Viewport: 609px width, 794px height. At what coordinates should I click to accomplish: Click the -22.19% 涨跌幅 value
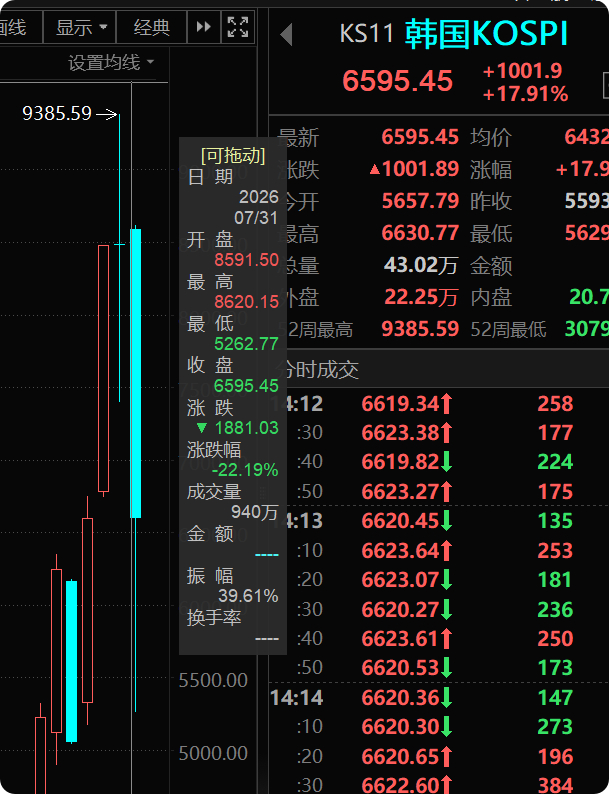(245, 470)
